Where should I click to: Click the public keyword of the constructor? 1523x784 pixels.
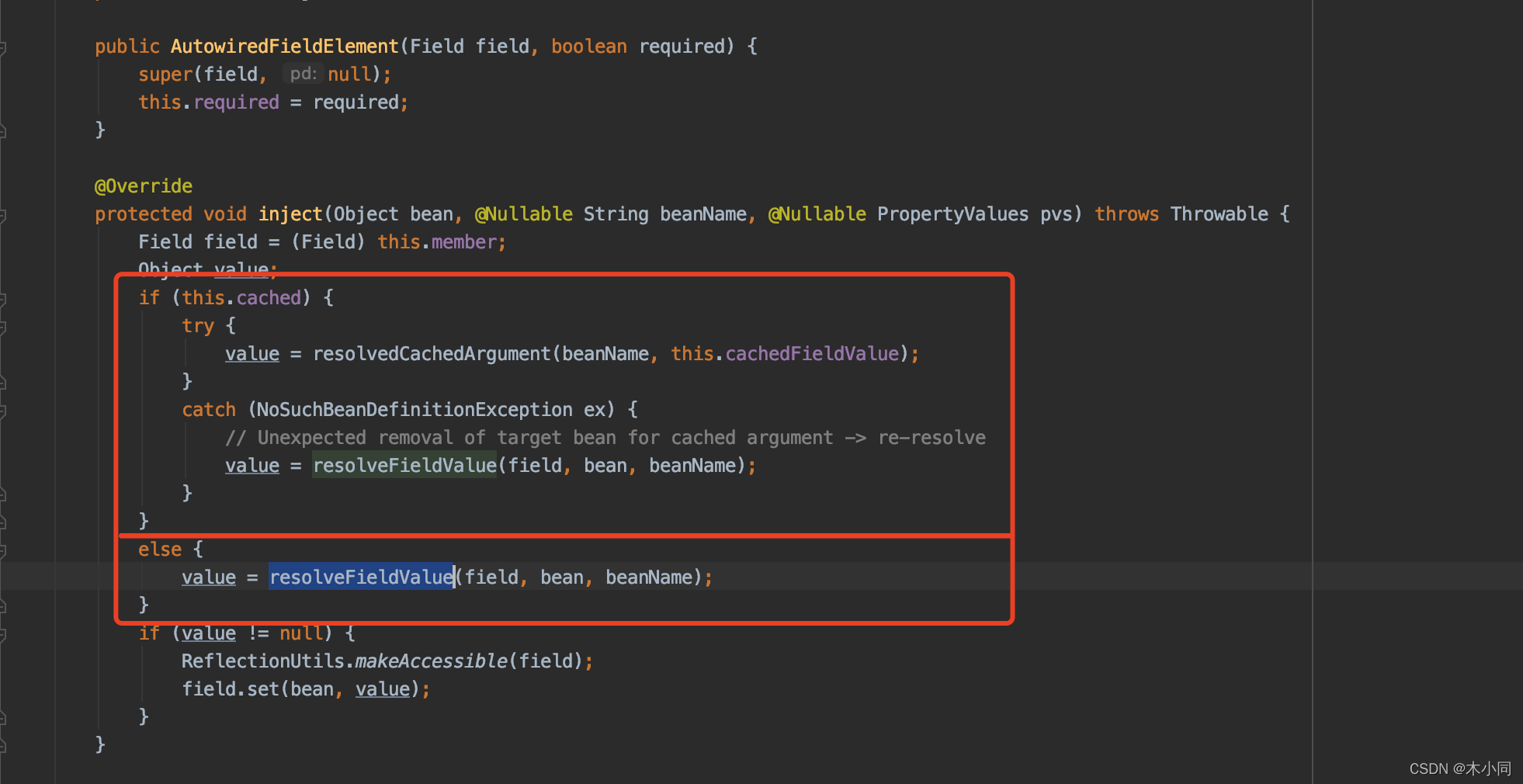(x=127, y=47)
